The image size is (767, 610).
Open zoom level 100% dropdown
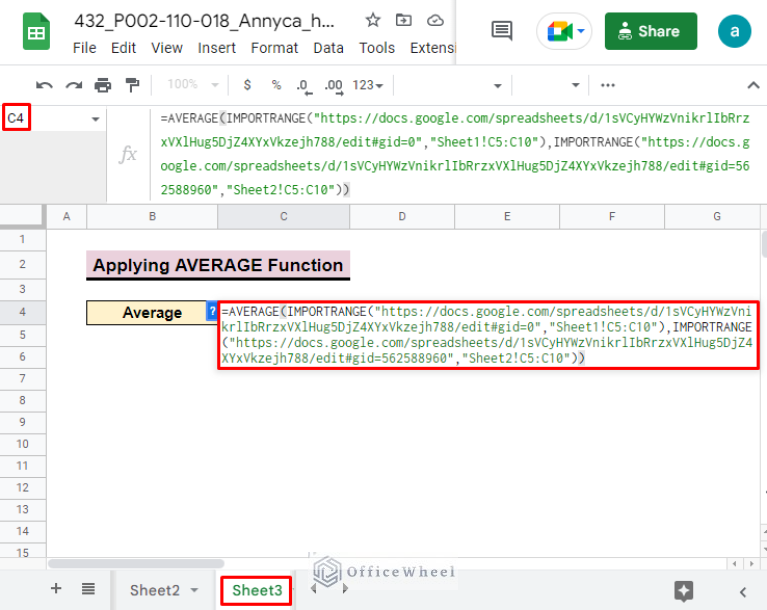coord(193,84)
